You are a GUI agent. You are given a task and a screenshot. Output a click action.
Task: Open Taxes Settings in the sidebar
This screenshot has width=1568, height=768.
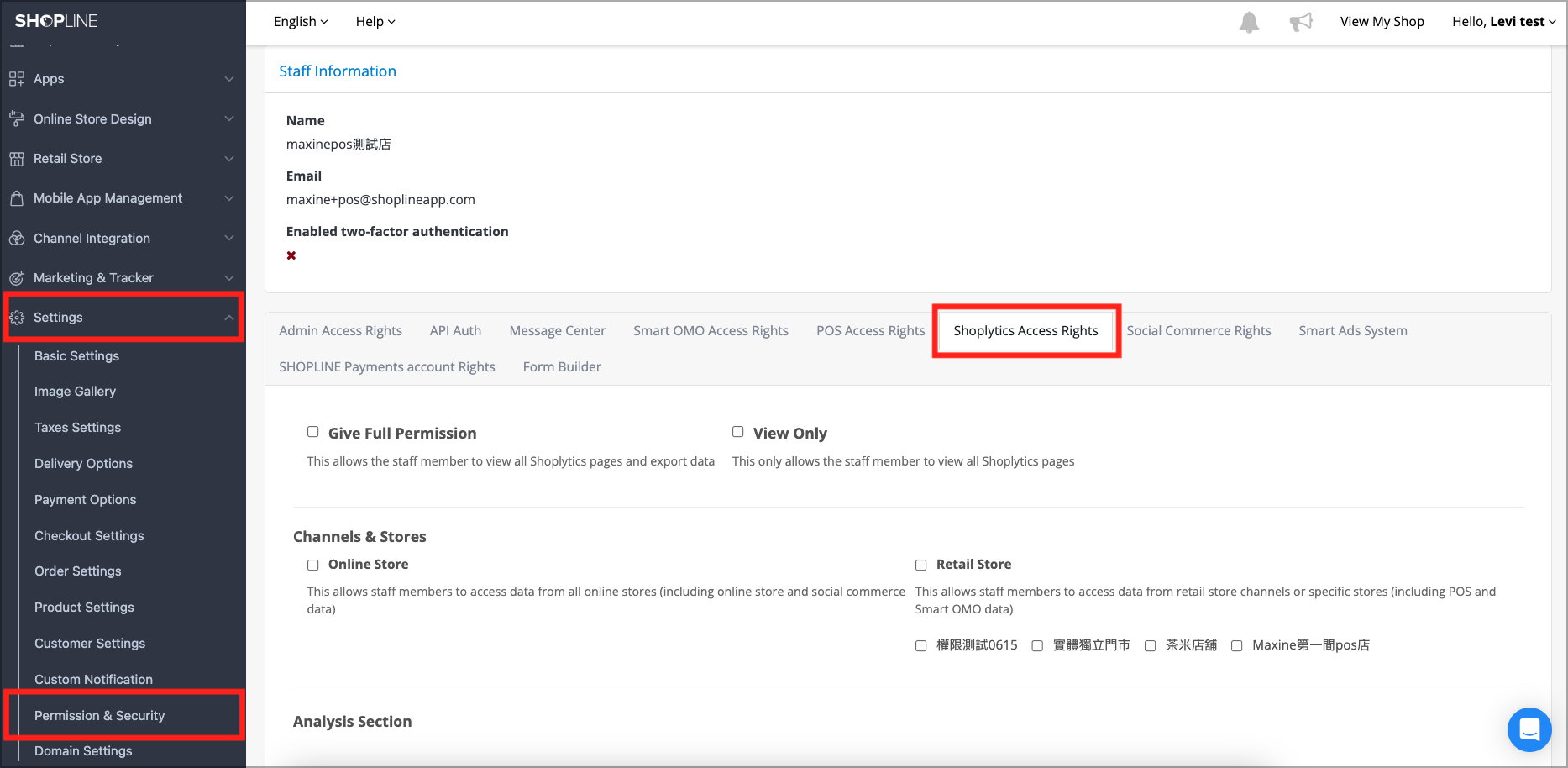click(77, 428)
